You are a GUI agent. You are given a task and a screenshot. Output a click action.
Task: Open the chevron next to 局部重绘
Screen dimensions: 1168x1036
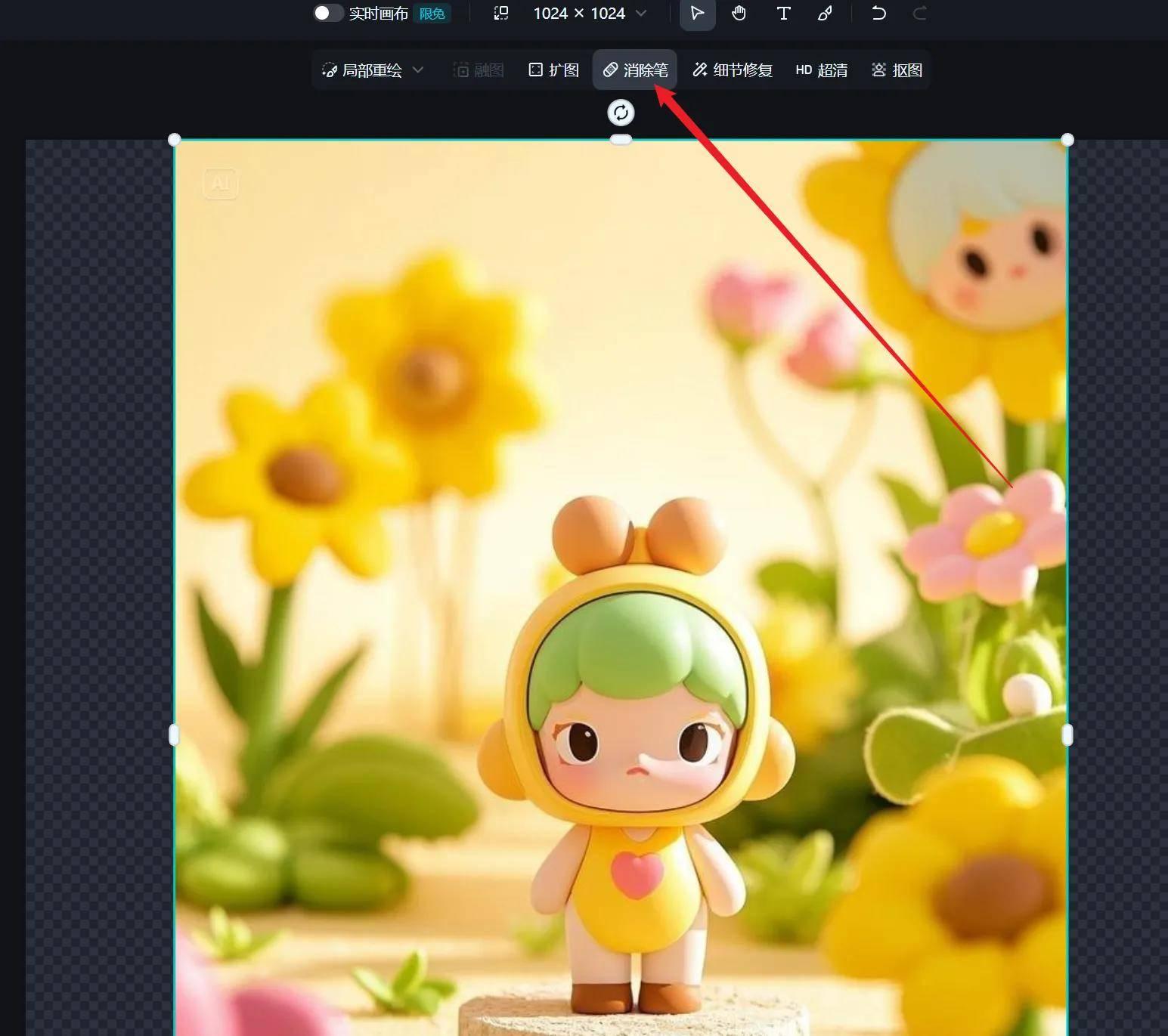click(418, 70)
